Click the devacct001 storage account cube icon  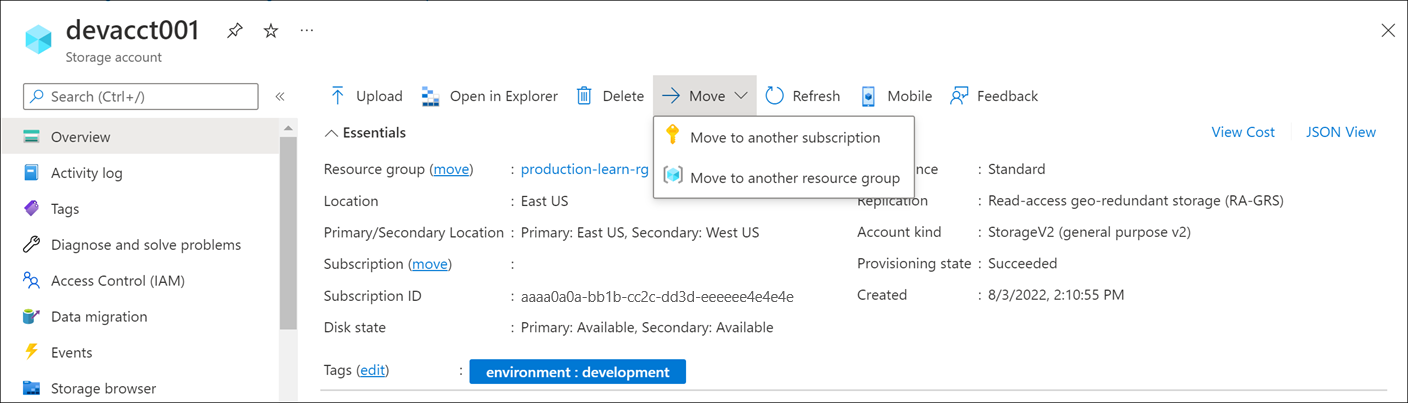point(39,40)
